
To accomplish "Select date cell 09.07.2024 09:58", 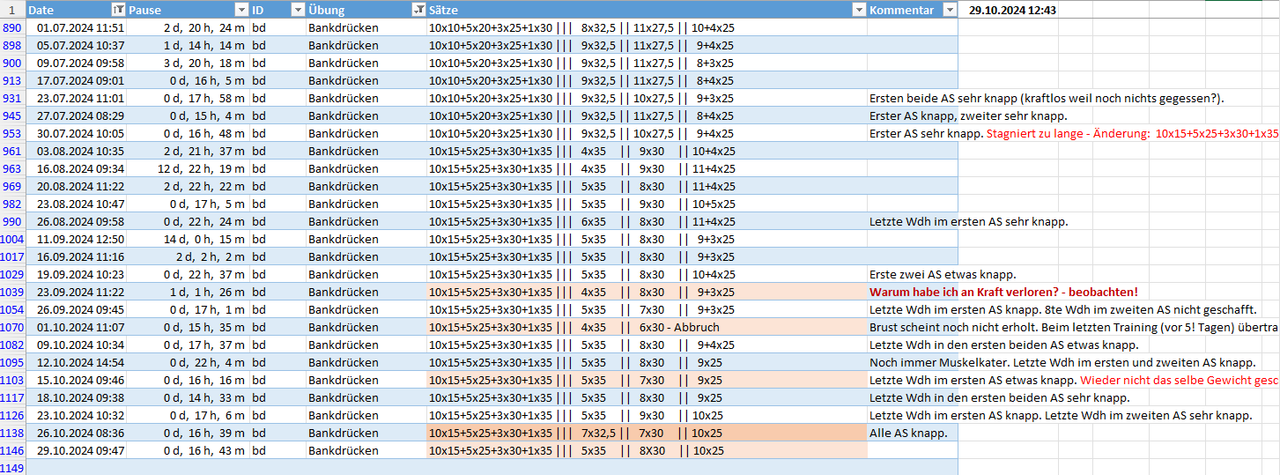I will 77,63.
